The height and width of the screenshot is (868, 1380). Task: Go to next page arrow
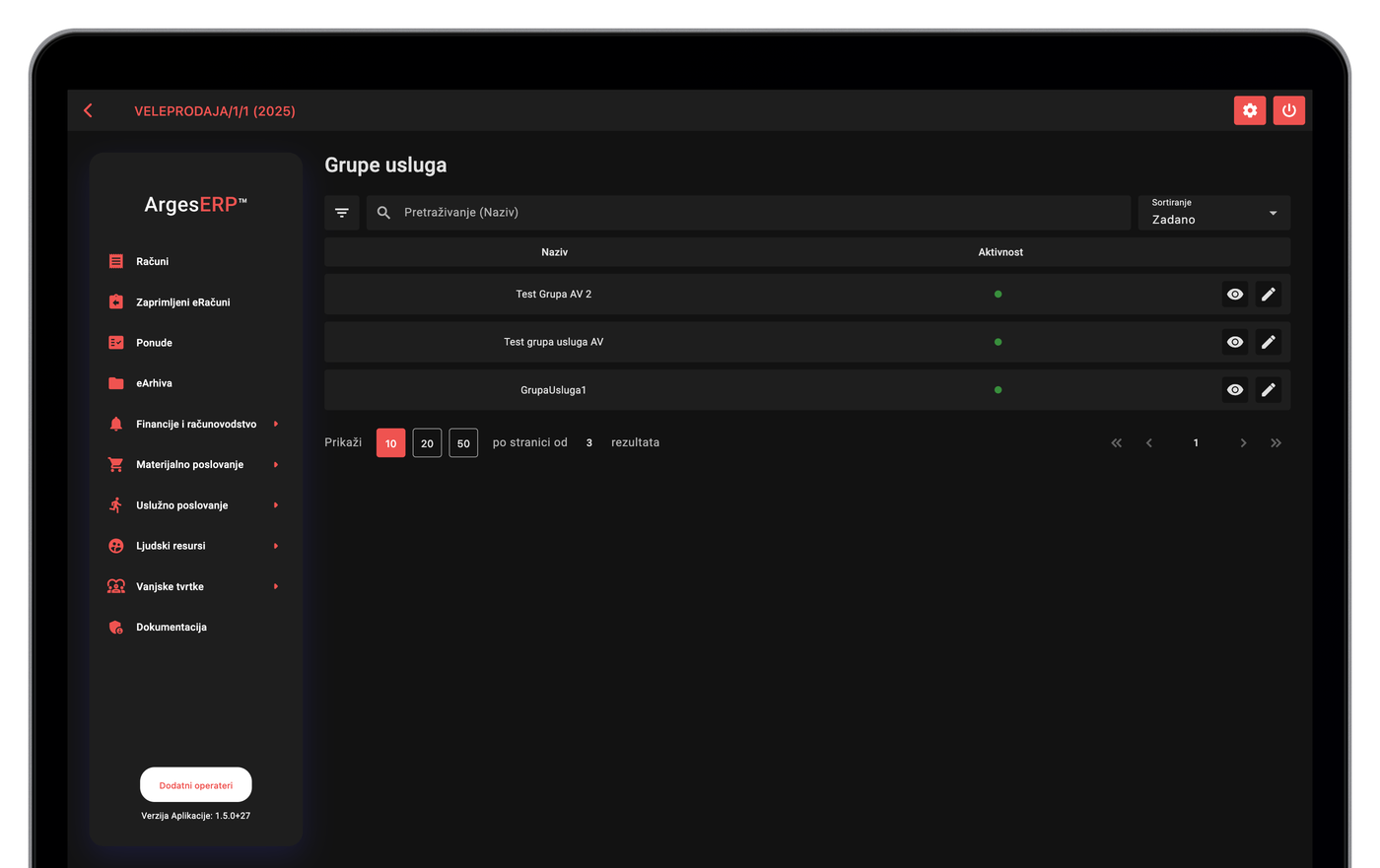(1243, 443)
